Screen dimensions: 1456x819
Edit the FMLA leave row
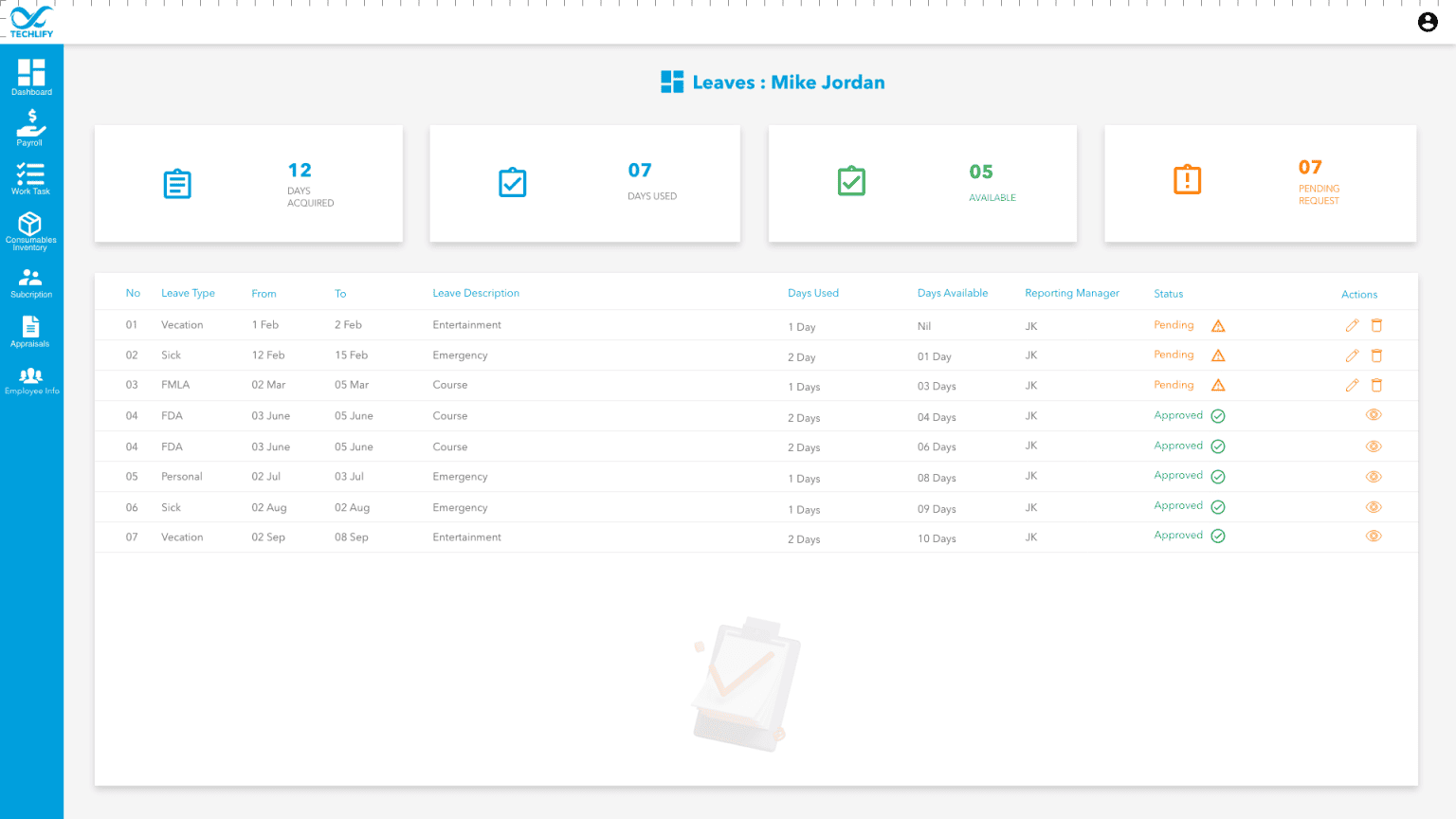pos(1352,385)
